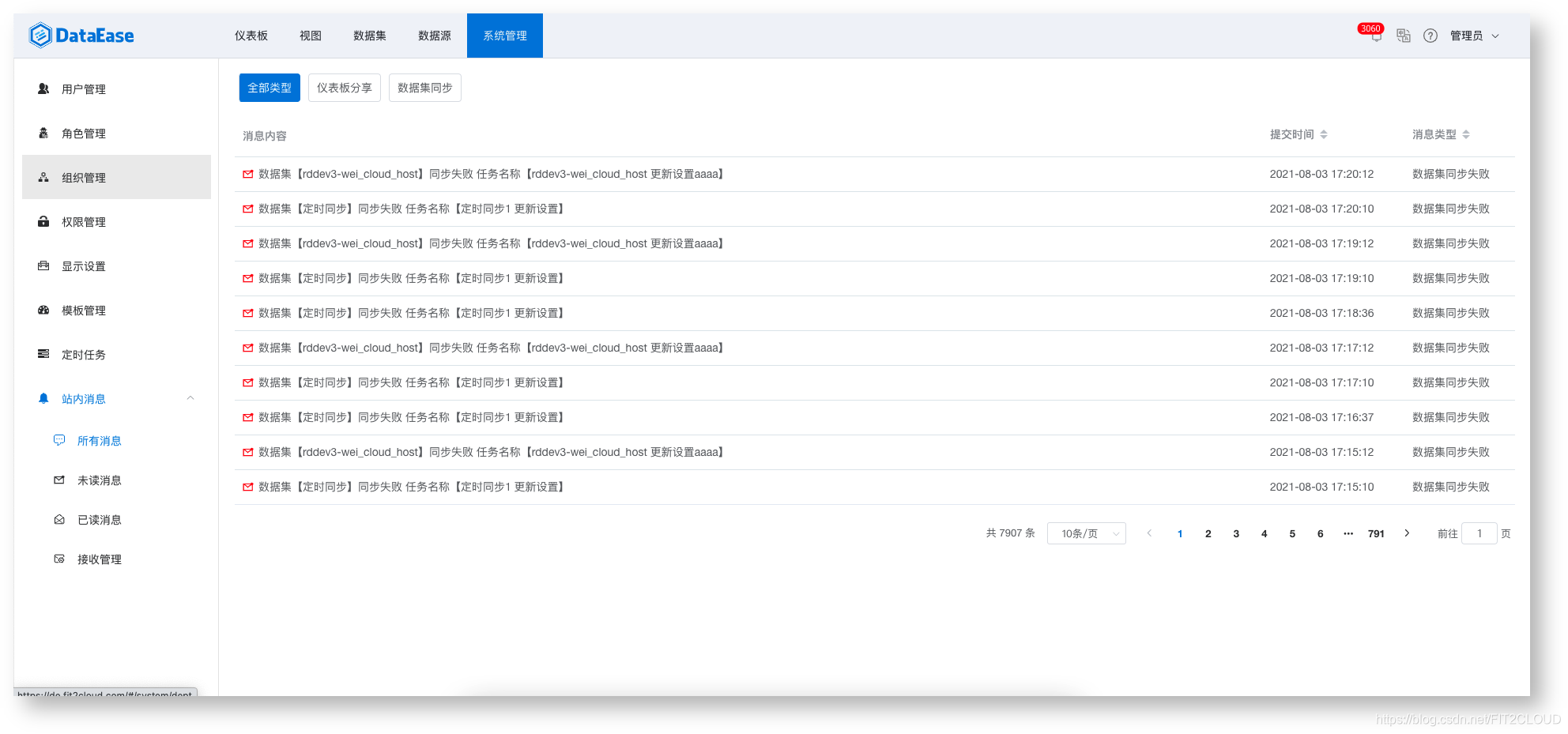
Task: Open the 管理员 account dropdown
Action: coord(1475,36)
